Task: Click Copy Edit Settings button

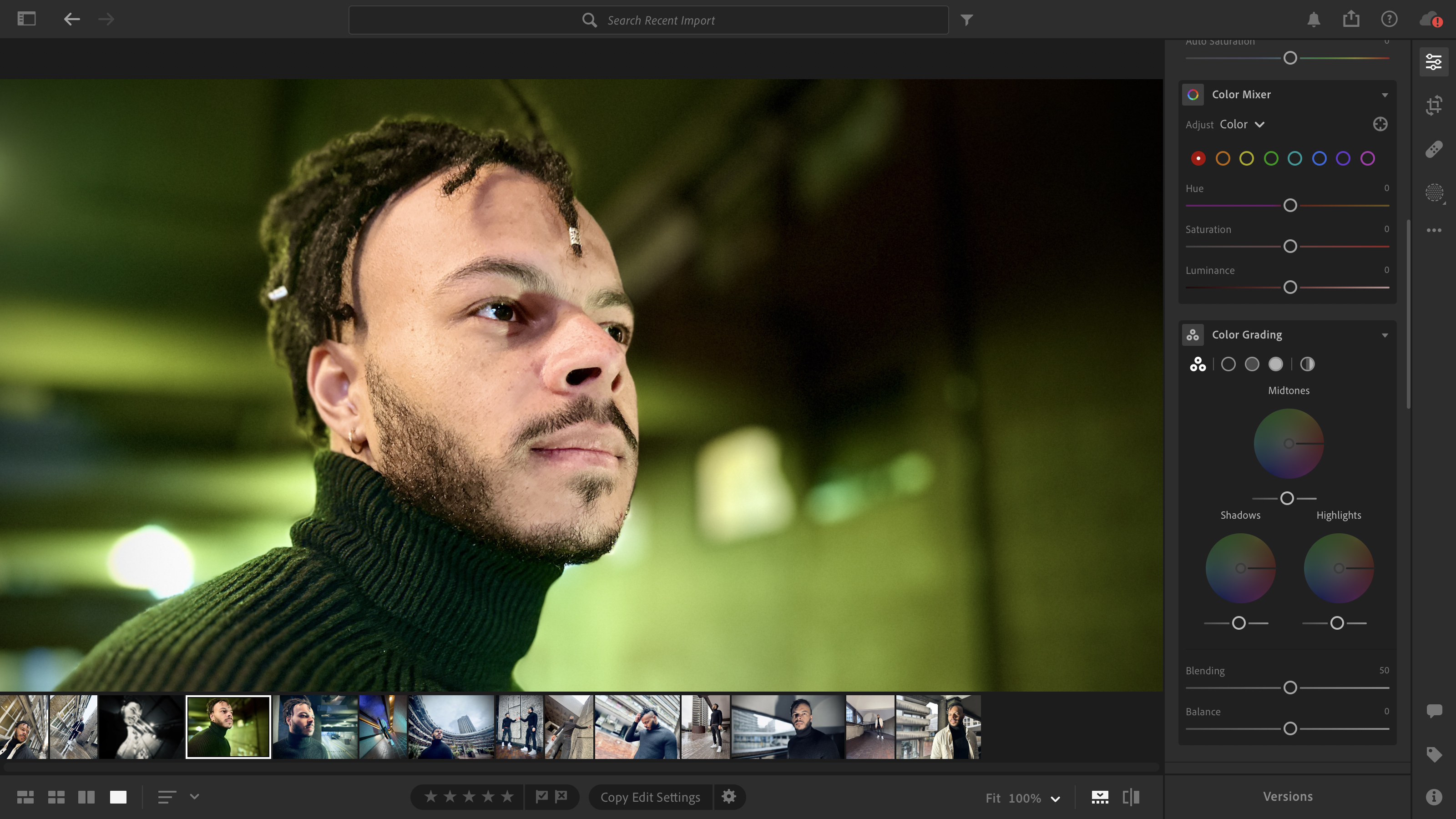Action: tap(650, 797)
